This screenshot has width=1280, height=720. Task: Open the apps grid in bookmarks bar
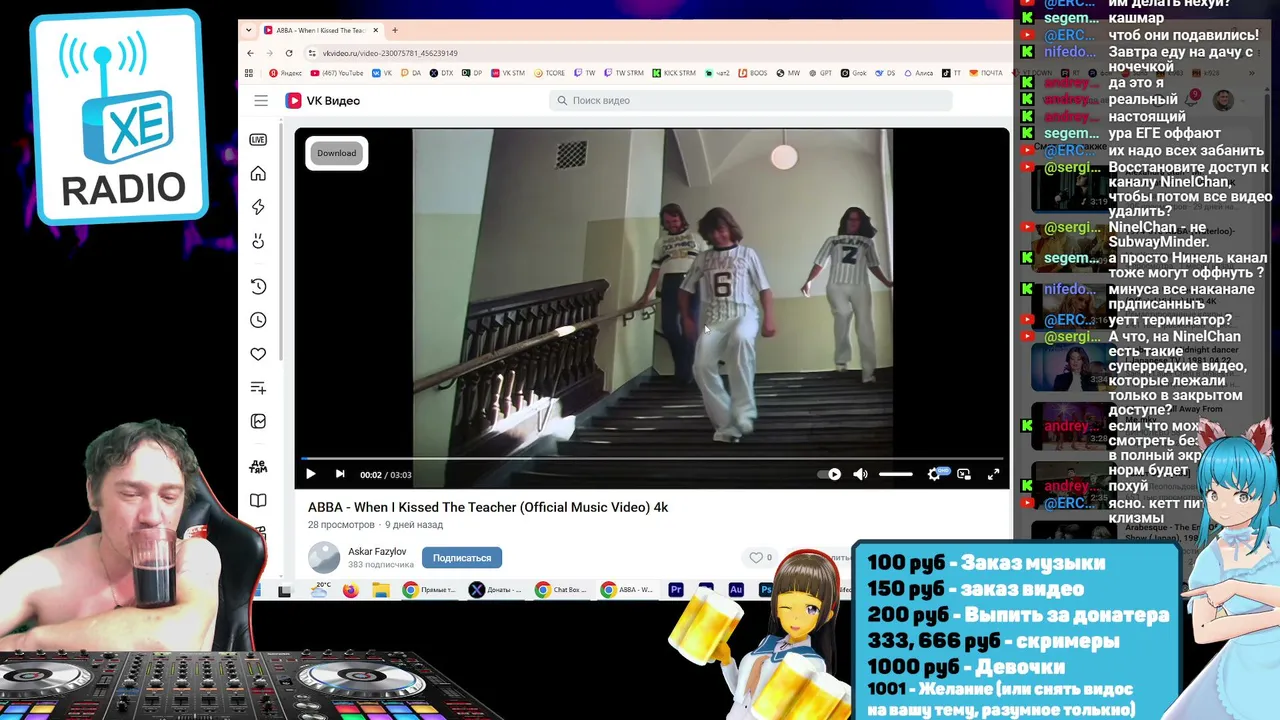click(x=249, y=73)
